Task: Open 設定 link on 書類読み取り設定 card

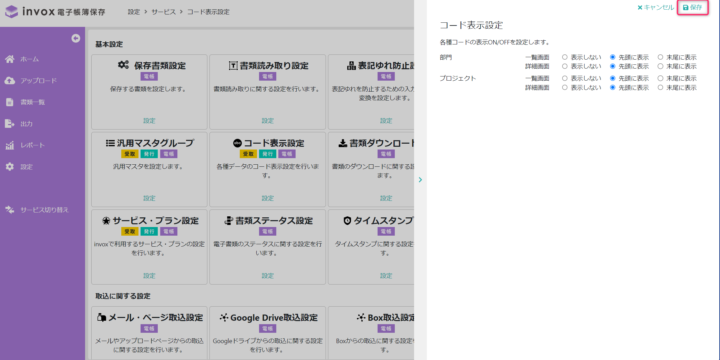Action: pos(268,121)
